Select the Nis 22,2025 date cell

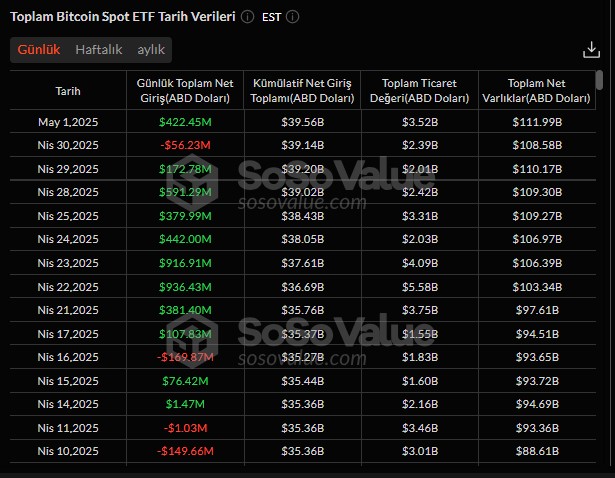click(x=68, y=287)
